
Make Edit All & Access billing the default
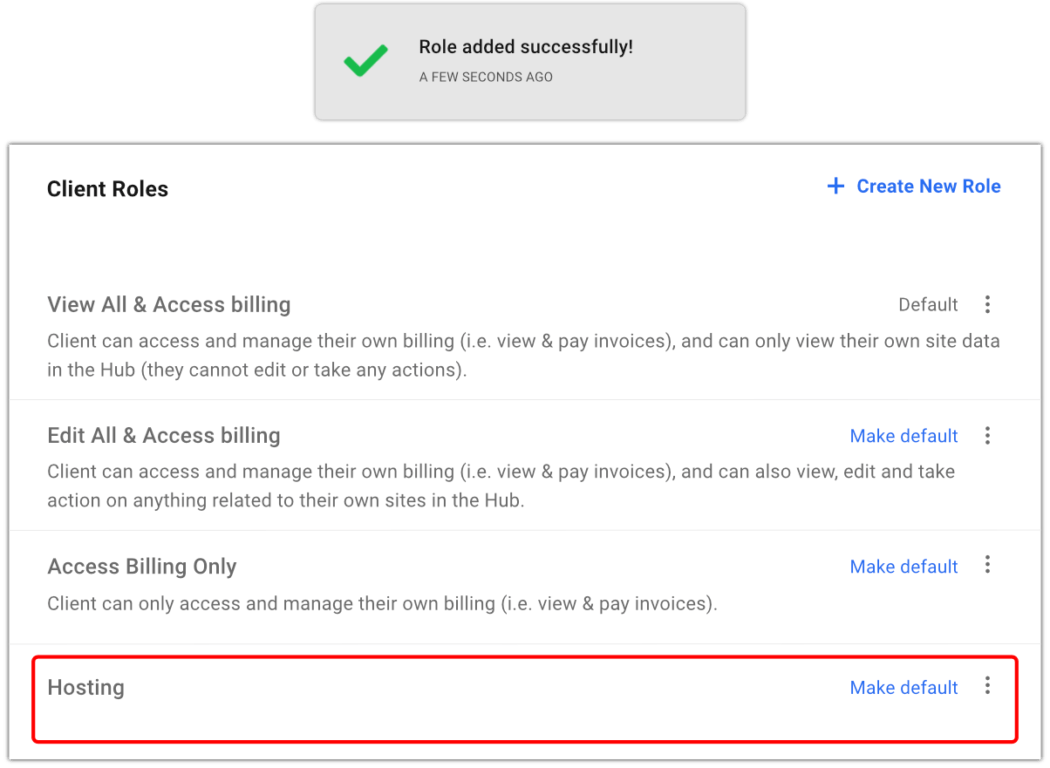[x=903, y=436]
